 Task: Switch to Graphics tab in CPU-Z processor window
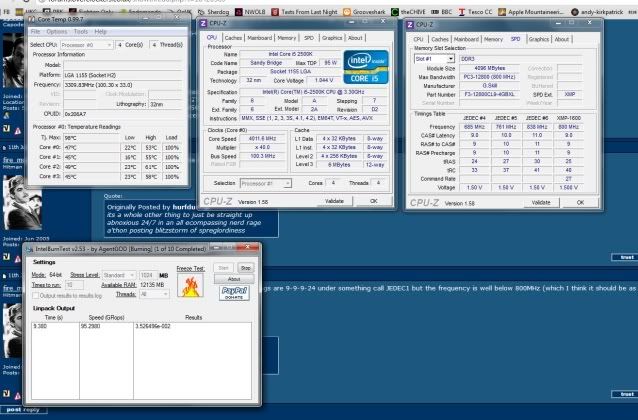[x=332, y=38]
